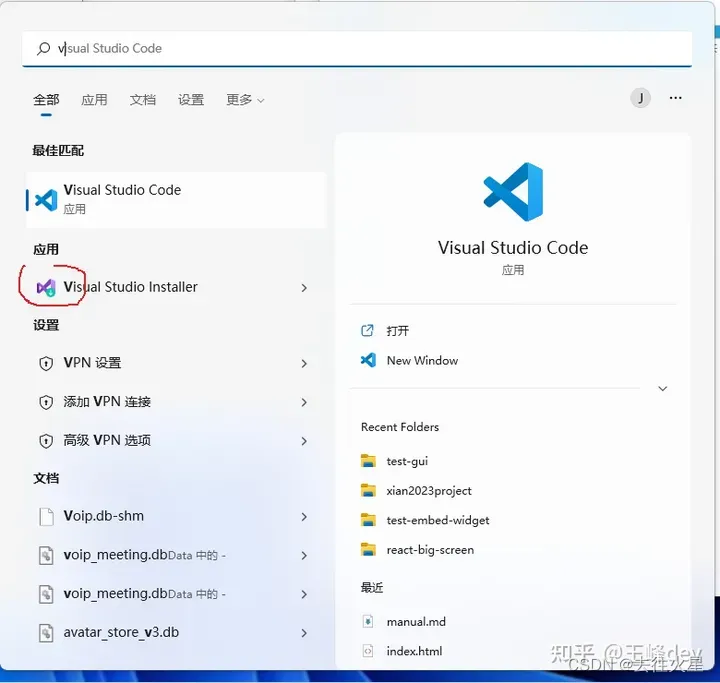Open the 更多 dropdown
Image resolution: width=720 pixels, height=683 pixels.
point(245,100)
